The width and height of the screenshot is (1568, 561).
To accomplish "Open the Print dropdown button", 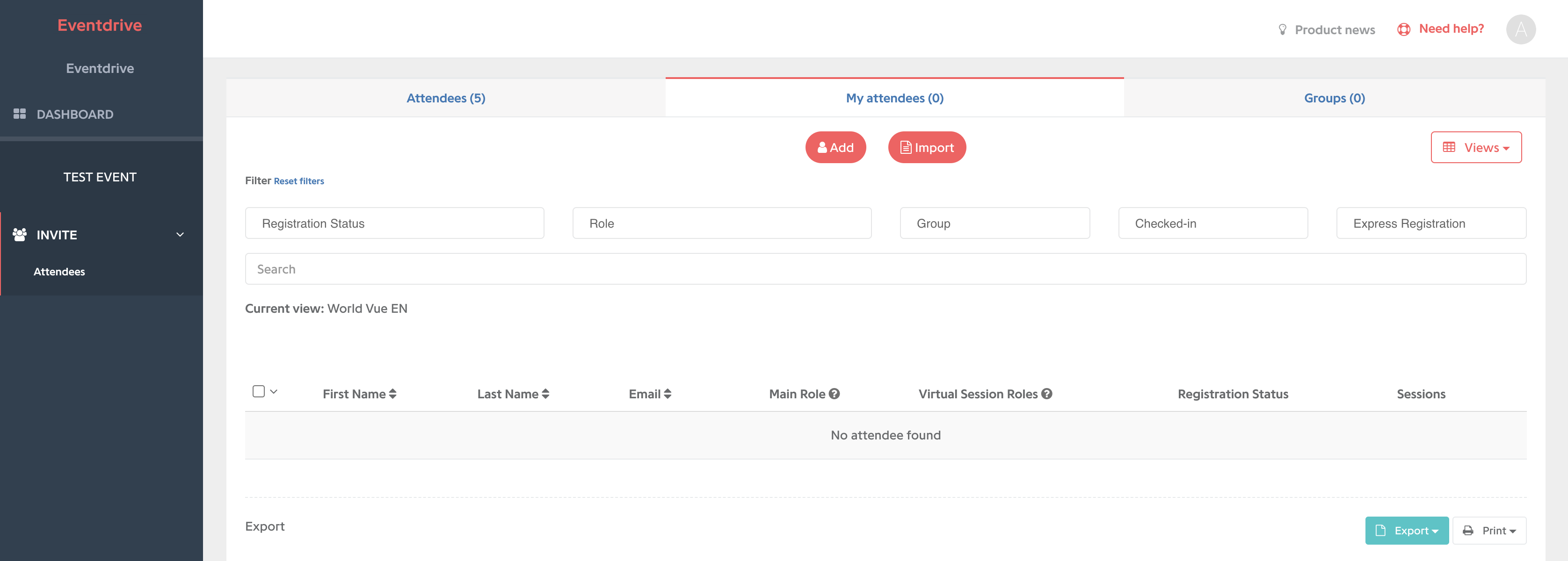I will [1489, 531].
